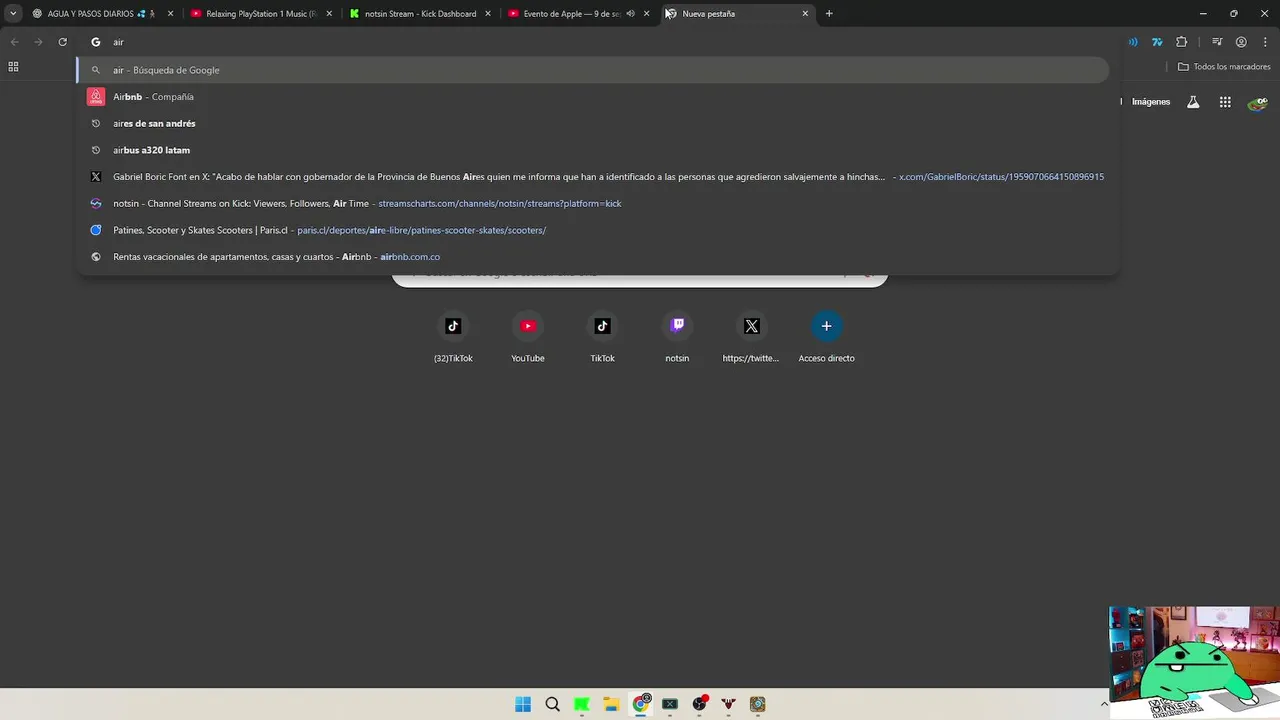The image size is (1280, 720).
Task: Click the X logo beside Gabriel Boric suggestion
Action: (x=96, y=177)
